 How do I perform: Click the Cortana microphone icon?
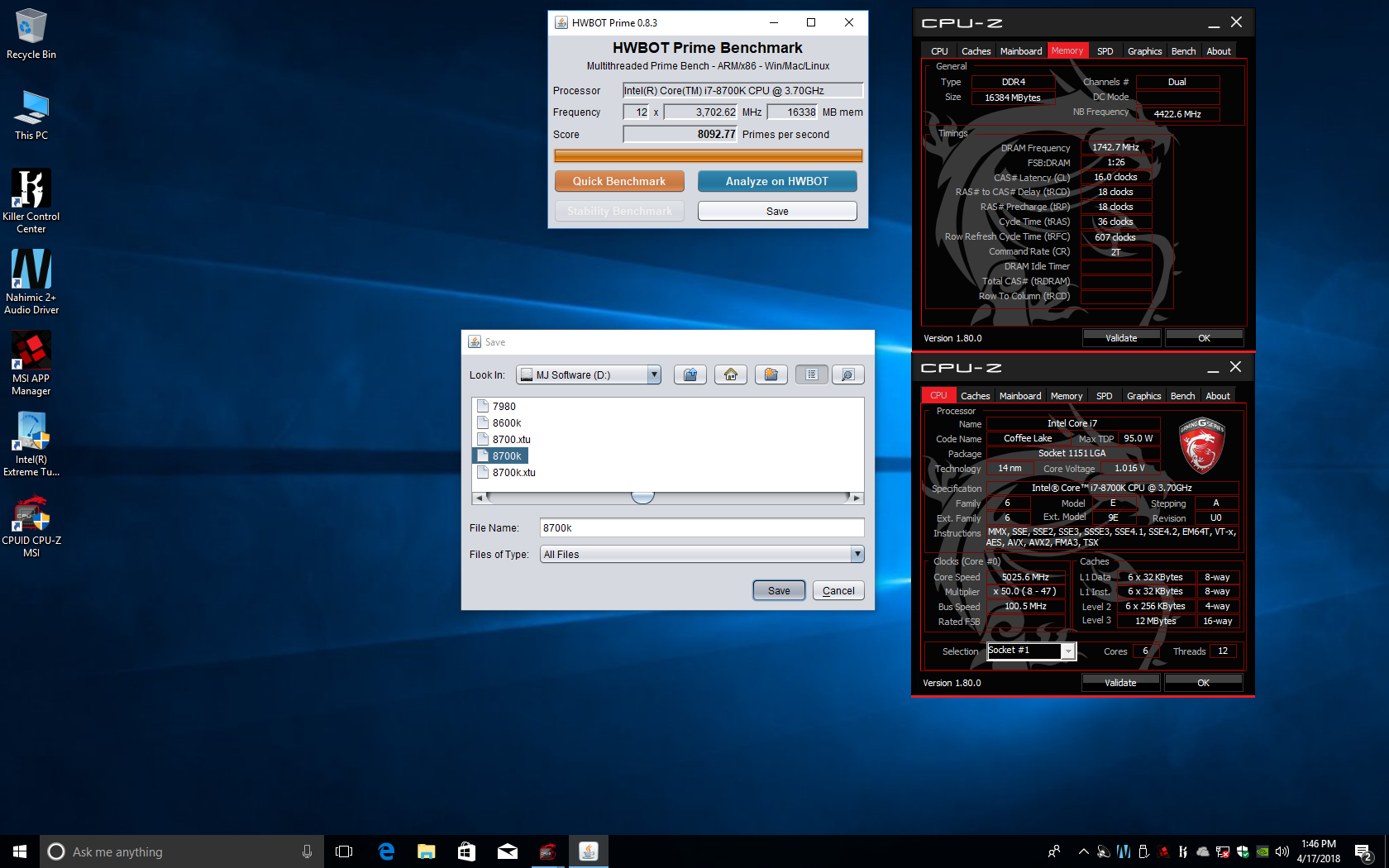[x=307, y=851]
